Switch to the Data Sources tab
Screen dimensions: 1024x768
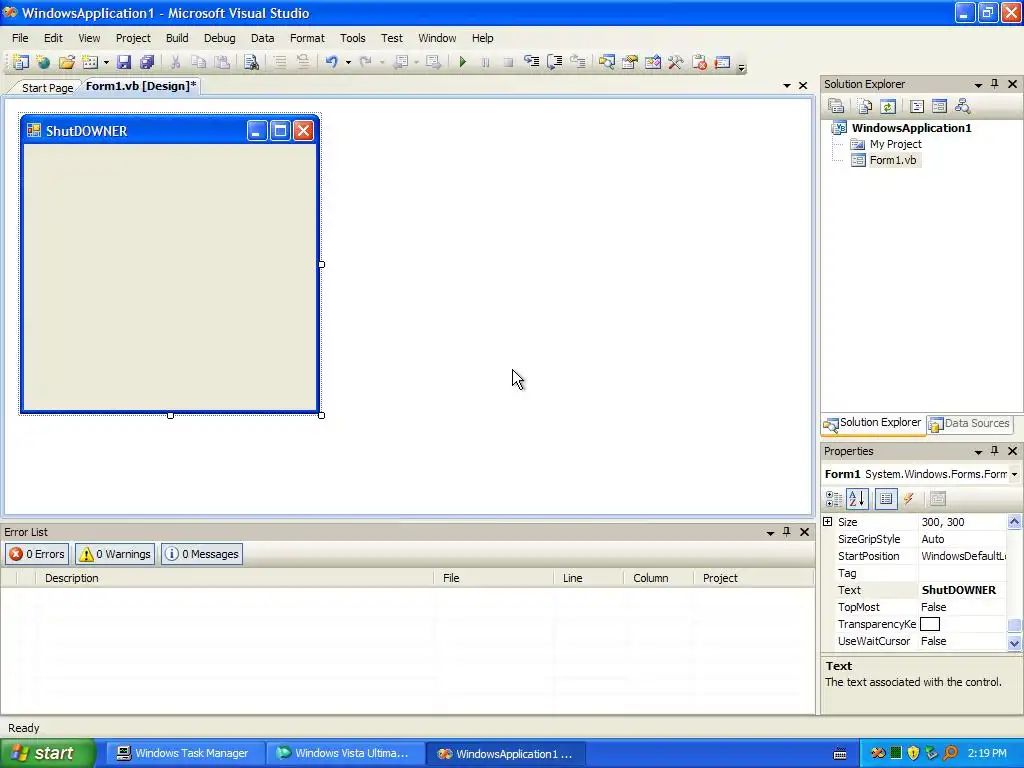(x=969, y=424)
